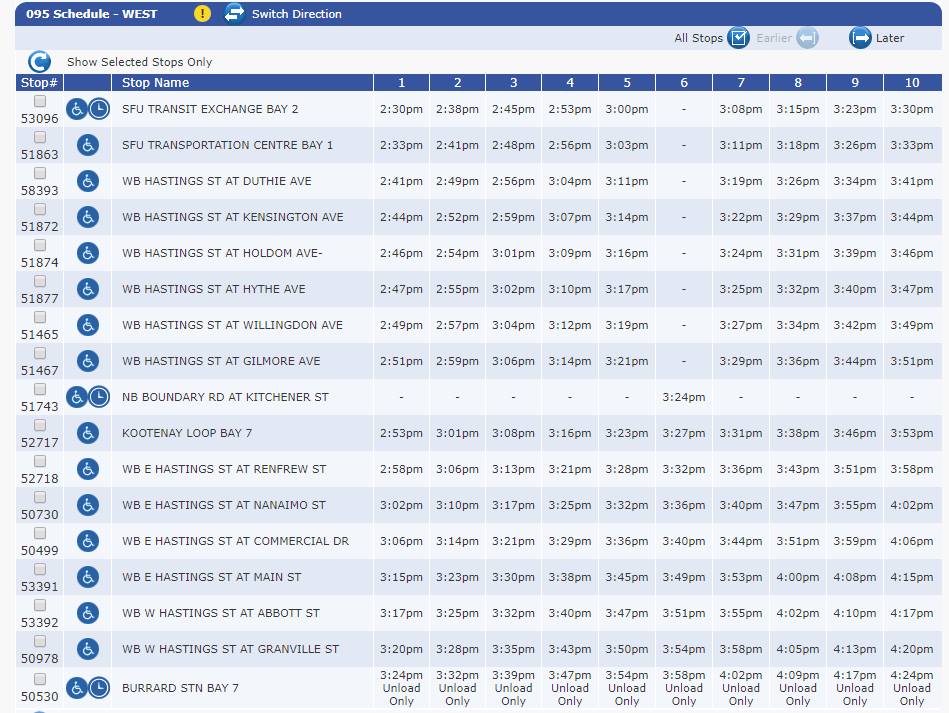This screenshot has height=713, width=949.
Task: Check the box for stop 53096
Action: [40, 101]
